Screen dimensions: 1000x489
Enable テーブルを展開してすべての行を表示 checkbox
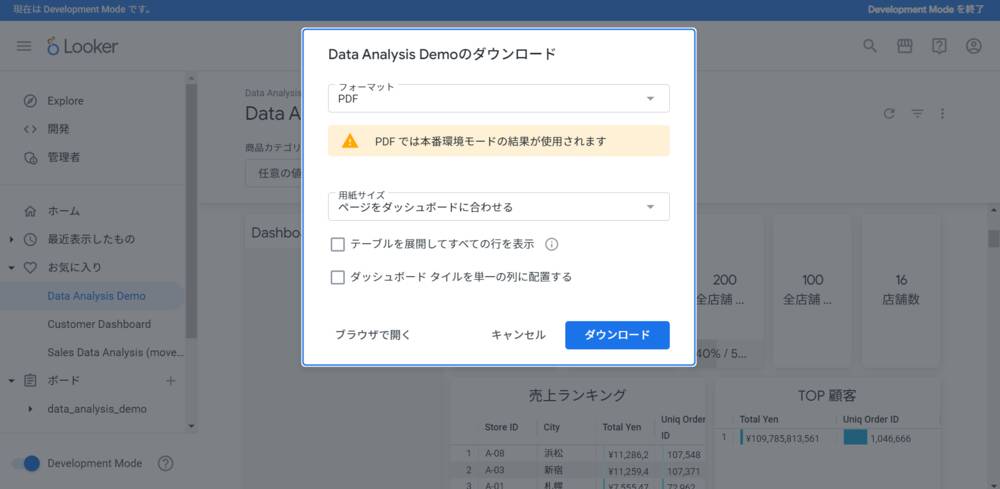[x=337, y=244]
